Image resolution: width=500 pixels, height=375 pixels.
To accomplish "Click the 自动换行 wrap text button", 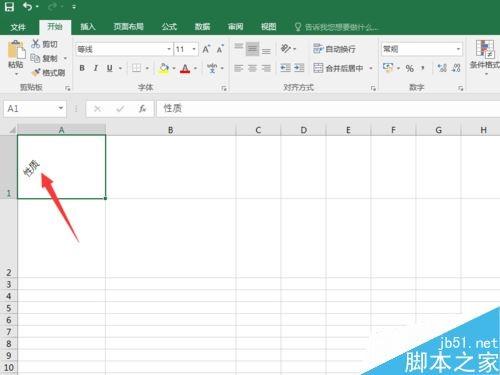I will [x=334, y=49].
